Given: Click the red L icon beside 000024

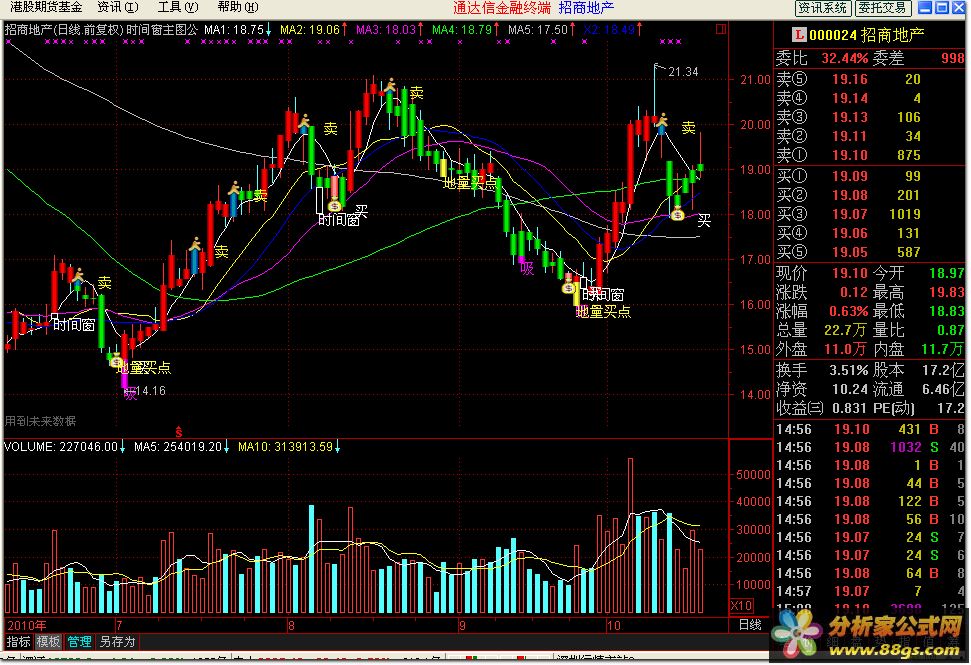Looking at the screenshot, I should [799, 35].
